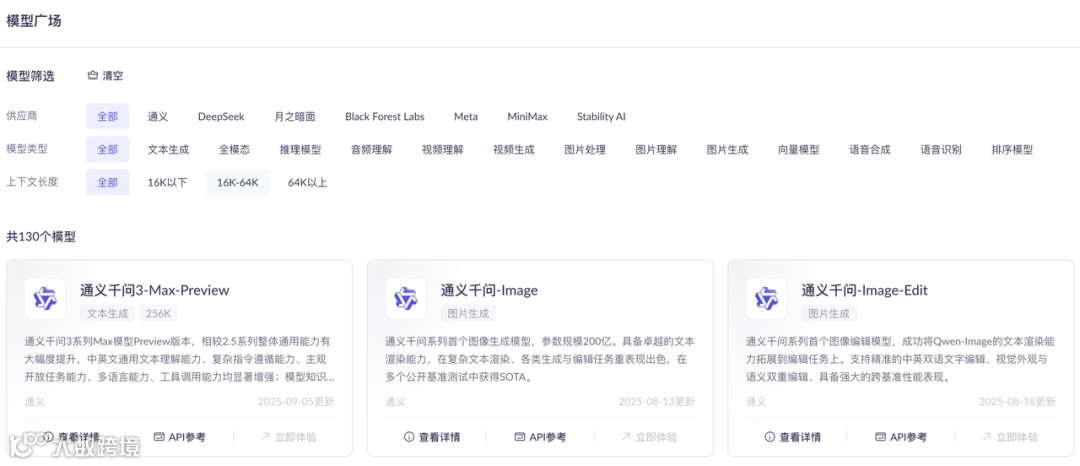Click the API参考 icon on 通义千问-Image-Edit card
The width and height of the screenshot is (1080, 466).
pos(881,437)
